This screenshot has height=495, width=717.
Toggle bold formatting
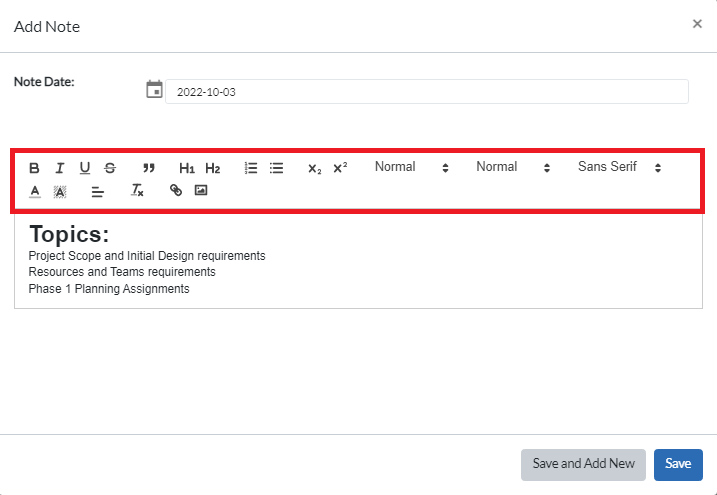[35, 168]
